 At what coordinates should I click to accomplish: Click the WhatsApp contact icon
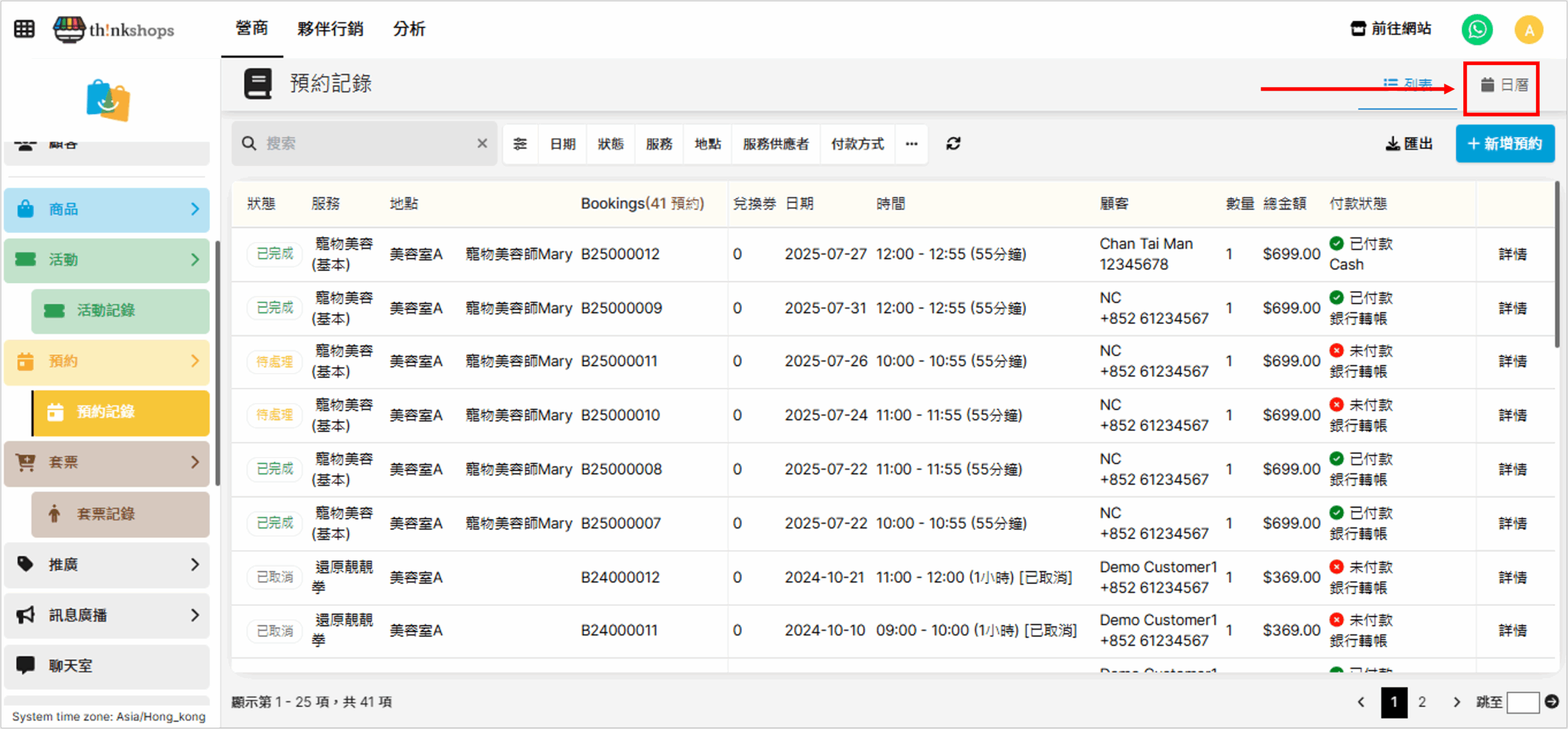pyautogui.click(x=1477, y=29)
